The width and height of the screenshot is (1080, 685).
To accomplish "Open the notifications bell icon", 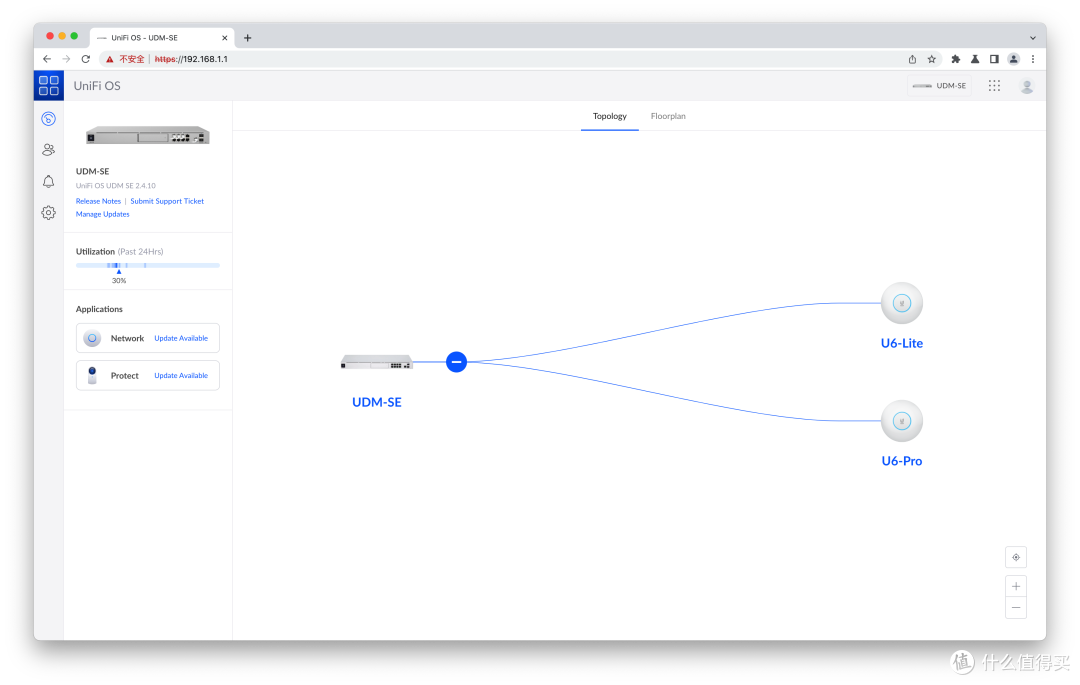I will (48, 181).
